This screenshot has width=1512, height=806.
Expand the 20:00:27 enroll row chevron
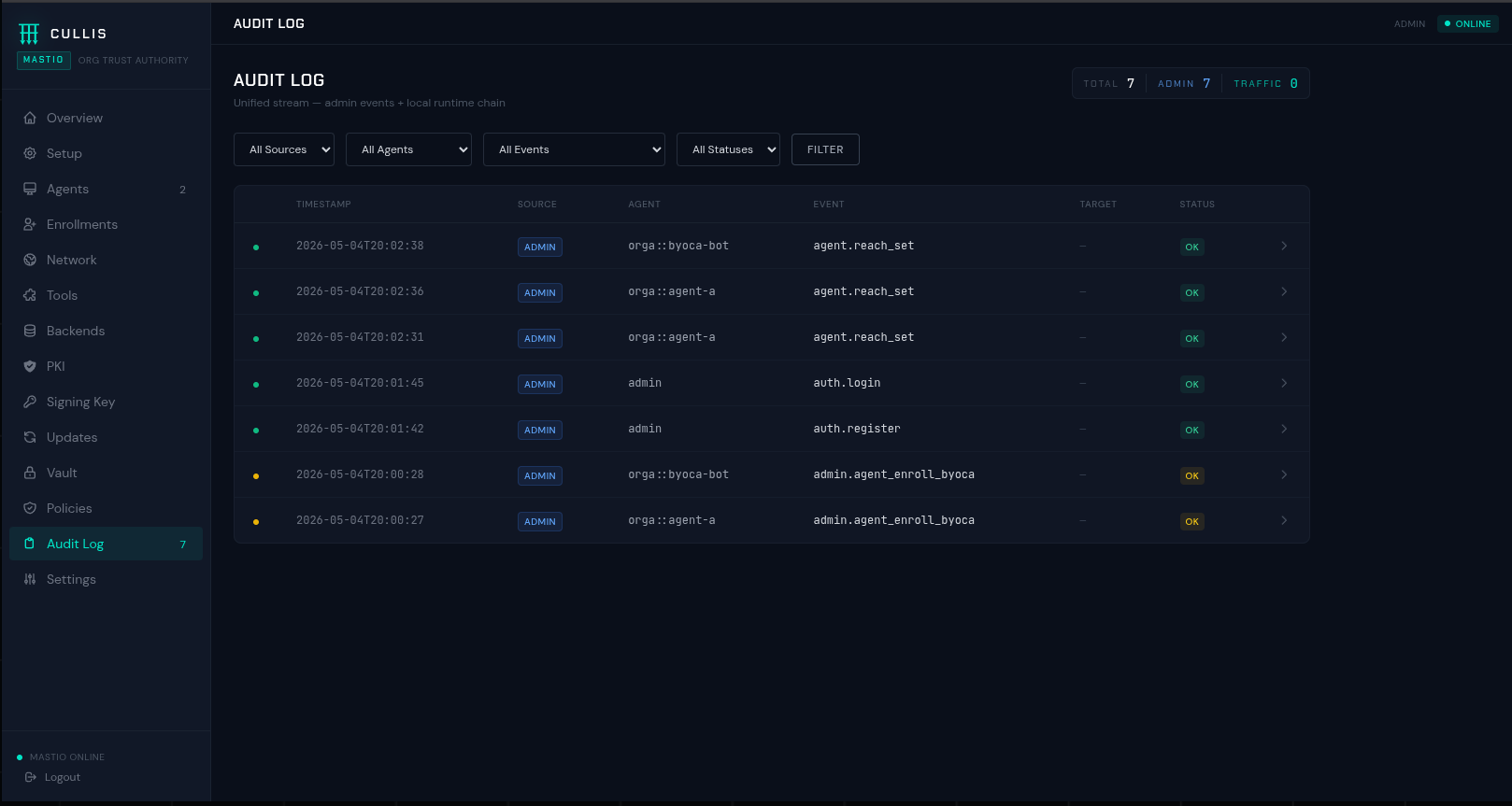[1284, 520]
